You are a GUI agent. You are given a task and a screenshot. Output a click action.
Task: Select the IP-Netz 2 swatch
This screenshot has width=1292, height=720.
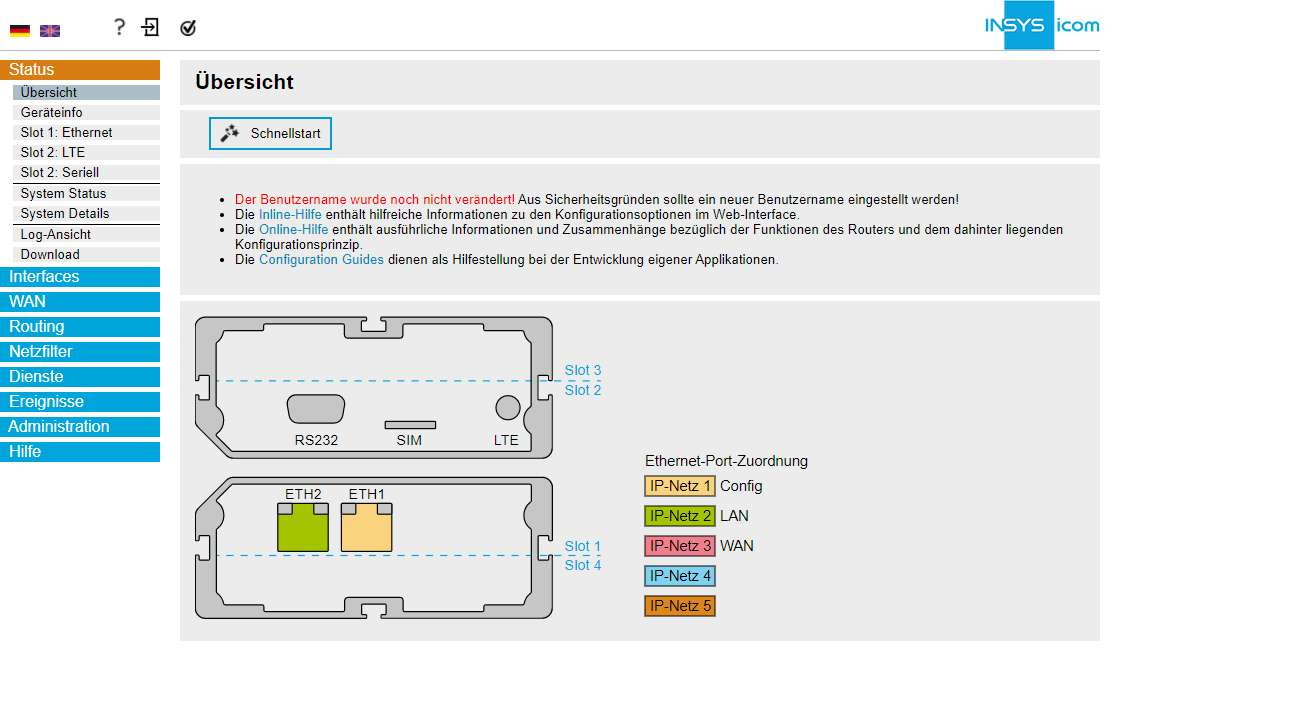[x=680, y=517]
